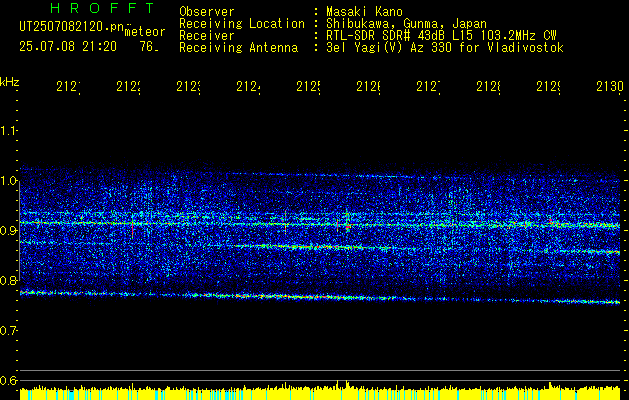Click the 2130 time axis marker
The height and width of the screenshot is (400, 629).
609,86
